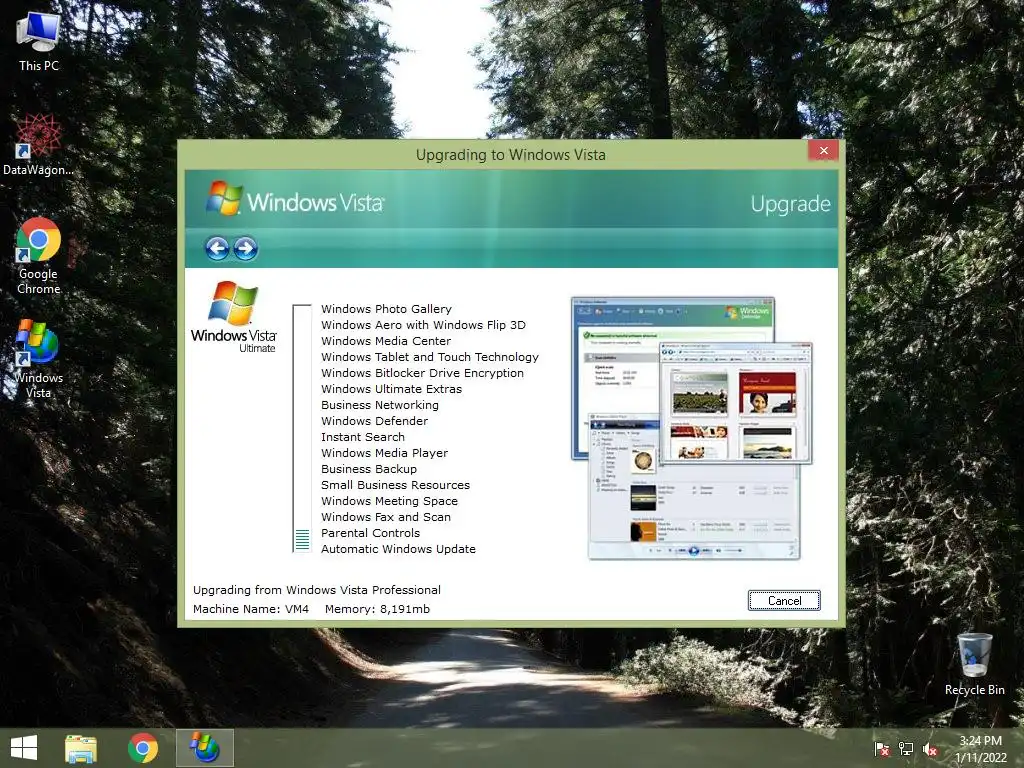Cancel the Windows Vista upgrade

click(784, 601)
